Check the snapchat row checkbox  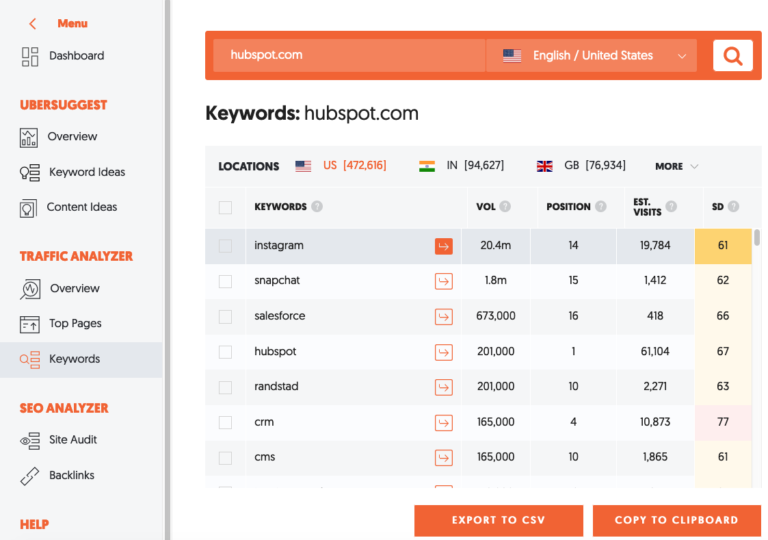click(x=225, y=281)
